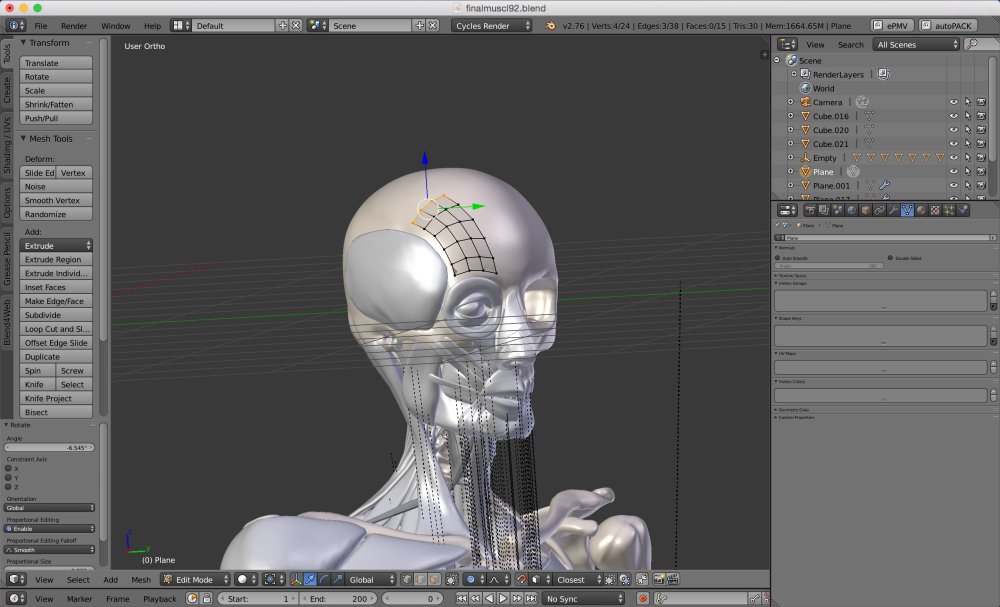Screen dimensions: 1000x607
Task: Open the Extrude dropdown in Mesh Tools
Action: [x=56, y=245]
